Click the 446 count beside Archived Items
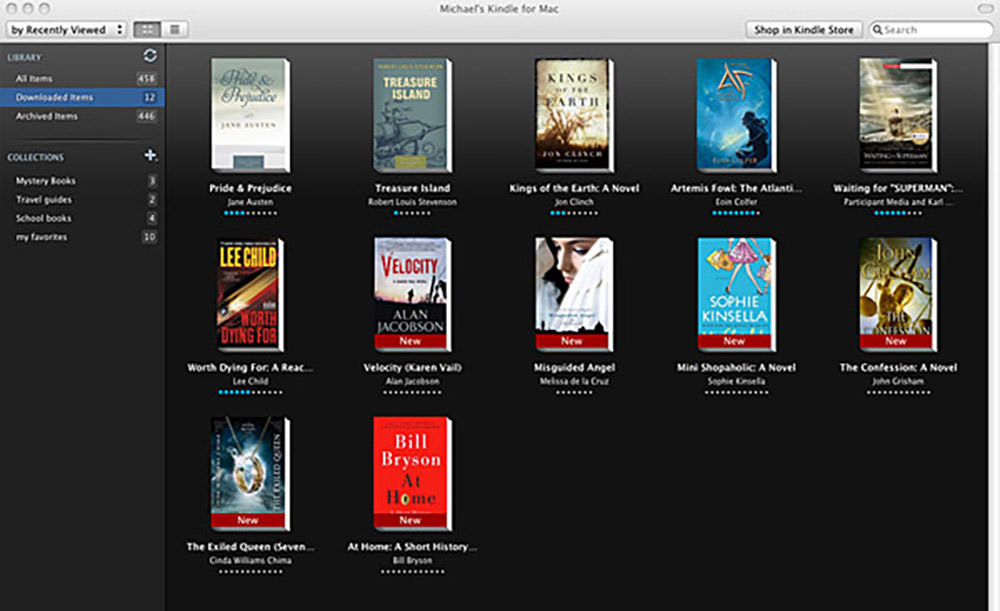This screenshot has width=1000, height=611. pos(147,116)
